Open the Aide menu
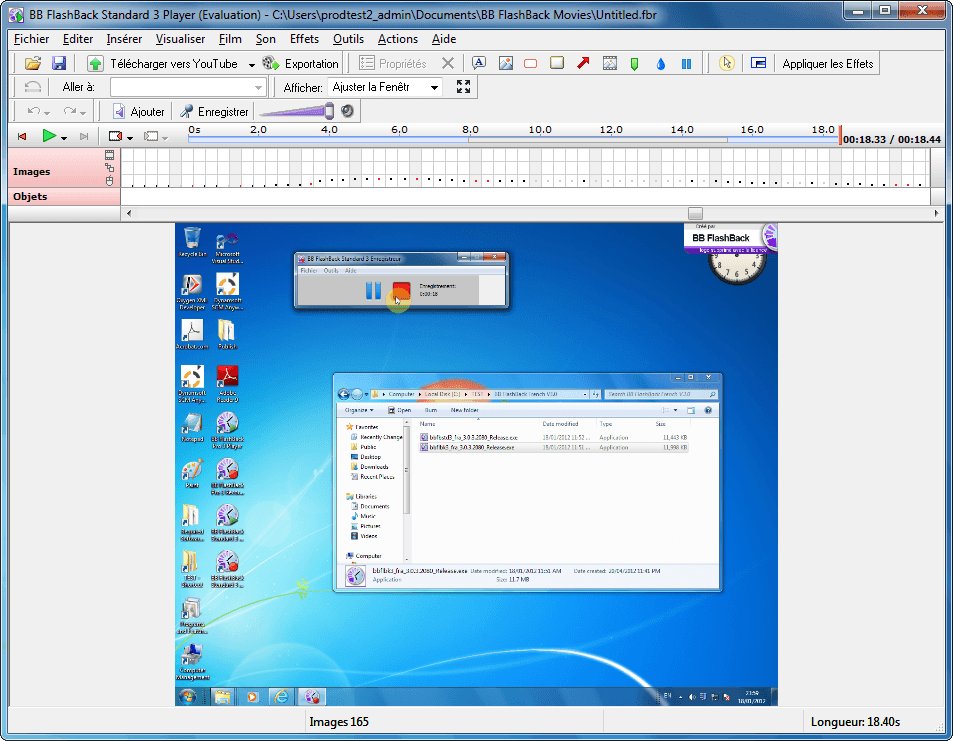The image size is (953, 741). pyautogui.click(x=444, y=39)
